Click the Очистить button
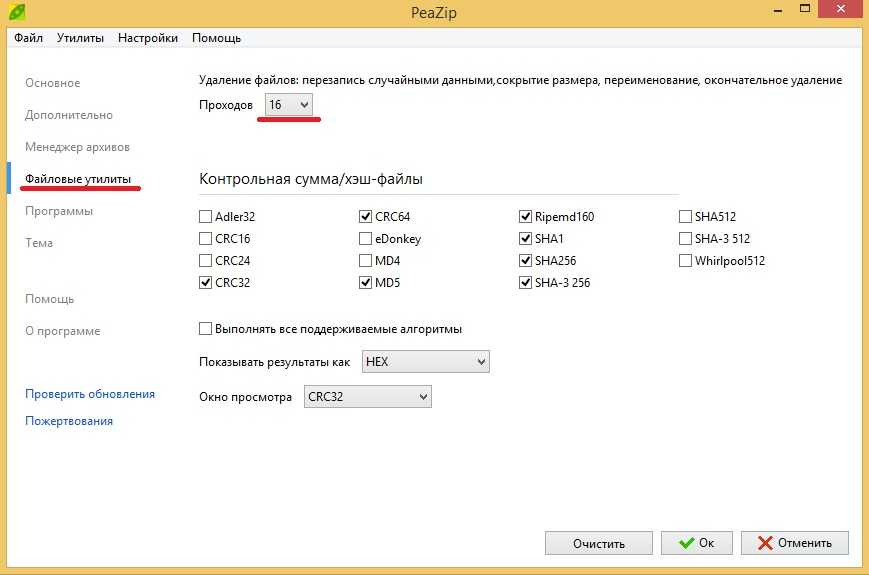 pyautogui.click(x=599, y=543)
